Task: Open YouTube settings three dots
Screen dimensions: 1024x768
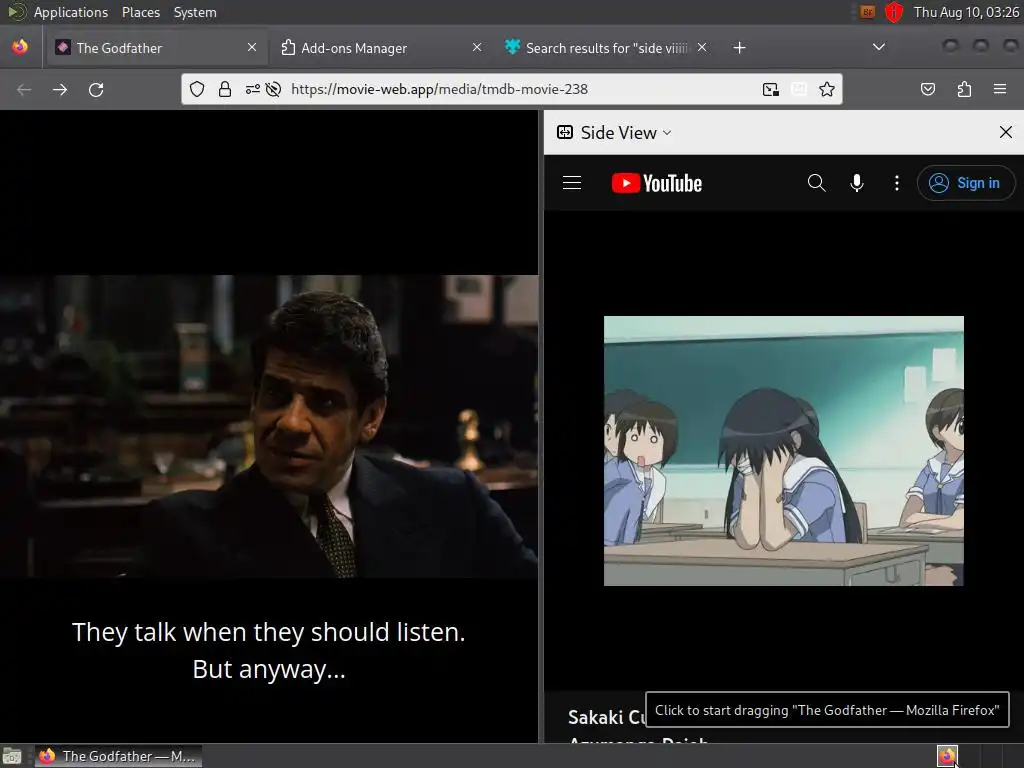Action: point(897,183)
